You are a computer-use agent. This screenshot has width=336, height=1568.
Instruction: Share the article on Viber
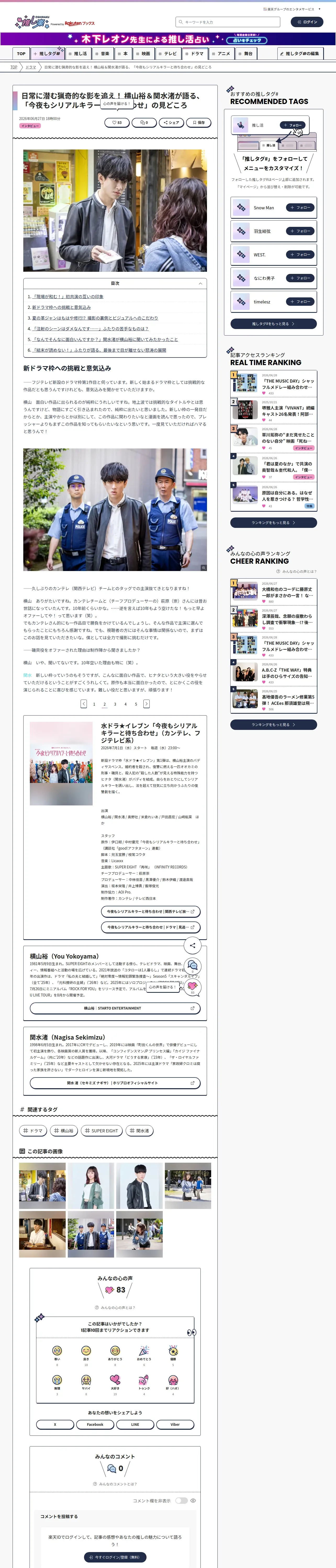(x=175, y=1424)
